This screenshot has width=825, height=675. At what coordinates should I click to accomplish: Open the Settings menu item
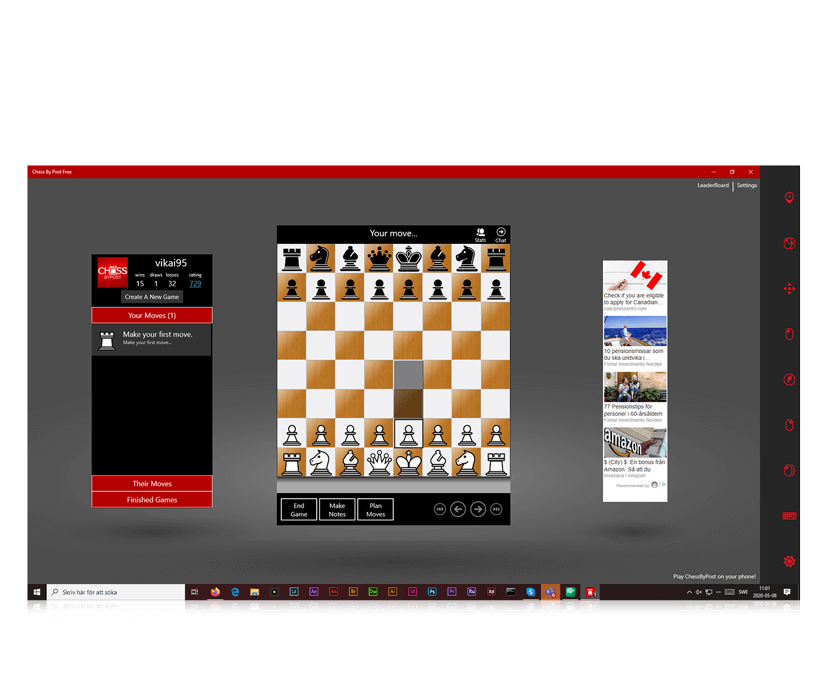pyautogui.click(x=747, y=185)
